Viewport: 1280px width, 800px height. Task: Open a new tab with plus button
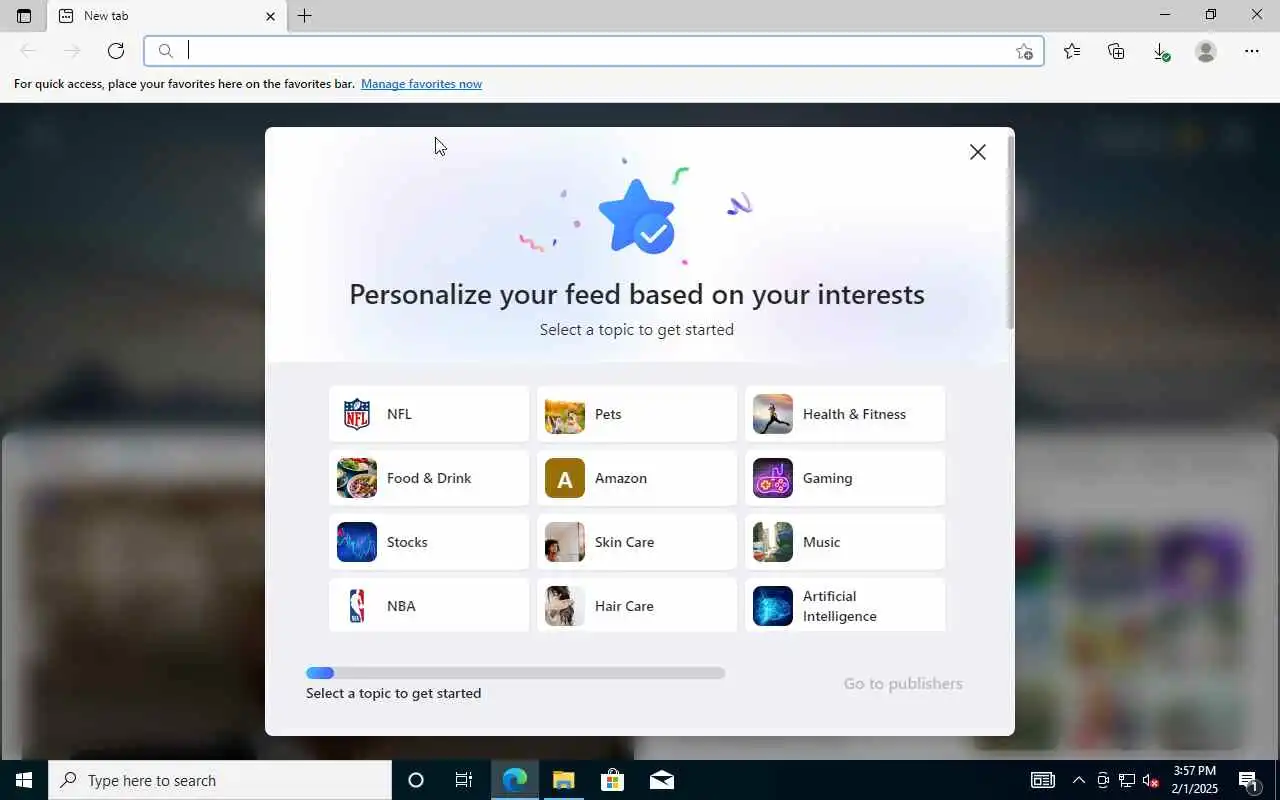[305, 16]
